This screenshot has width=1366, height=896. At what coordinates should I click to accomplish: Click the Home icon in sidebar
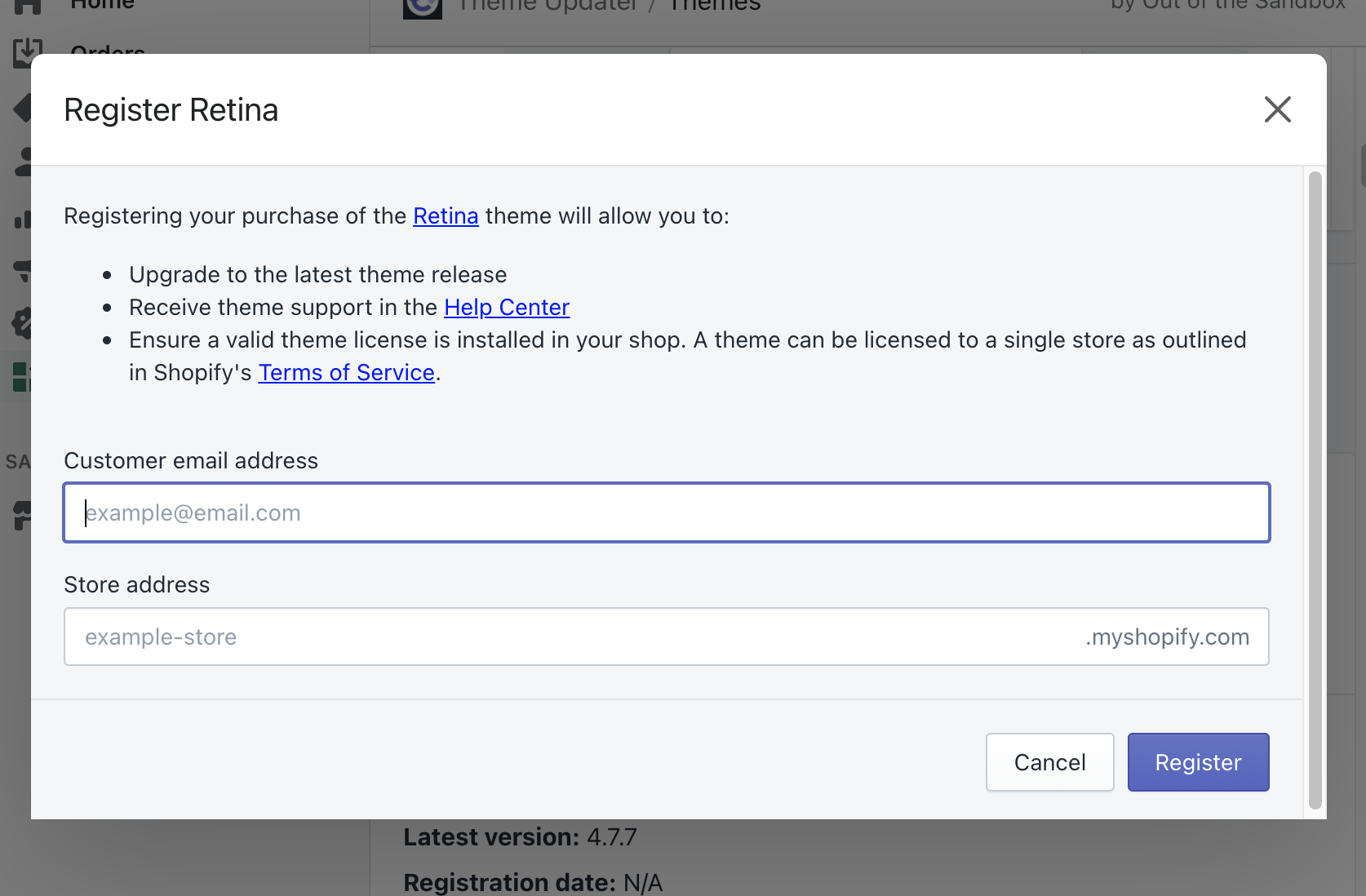tap(24, 7)
